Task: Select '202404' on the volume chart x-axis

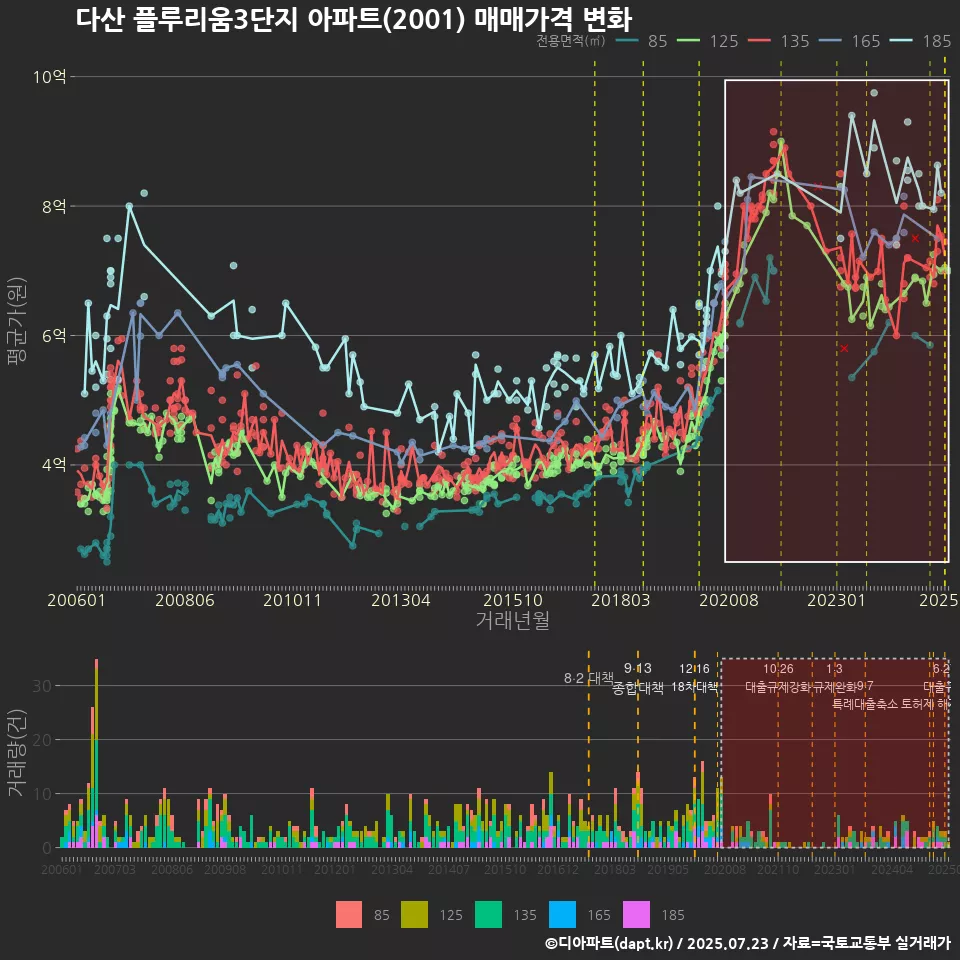Action: 892,869
